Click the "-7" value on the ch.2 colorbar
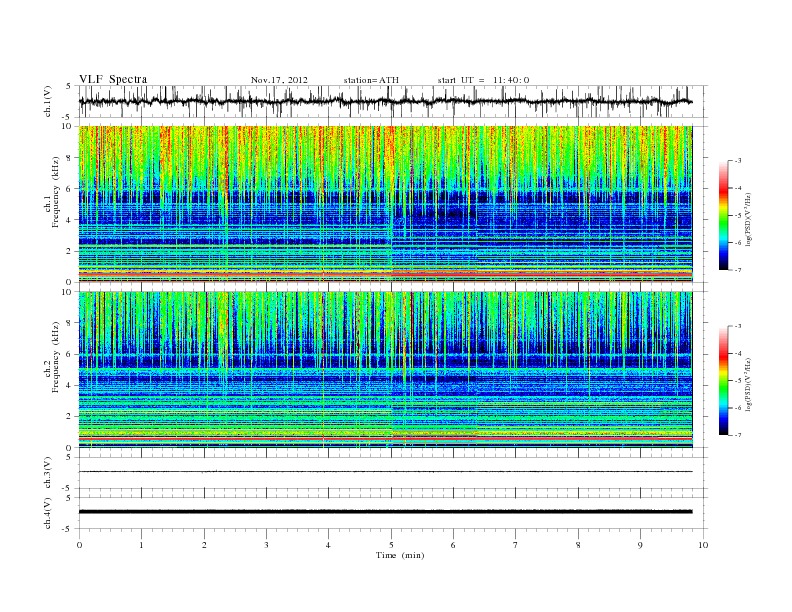This screenshot has height=612, width=792. 738,435
